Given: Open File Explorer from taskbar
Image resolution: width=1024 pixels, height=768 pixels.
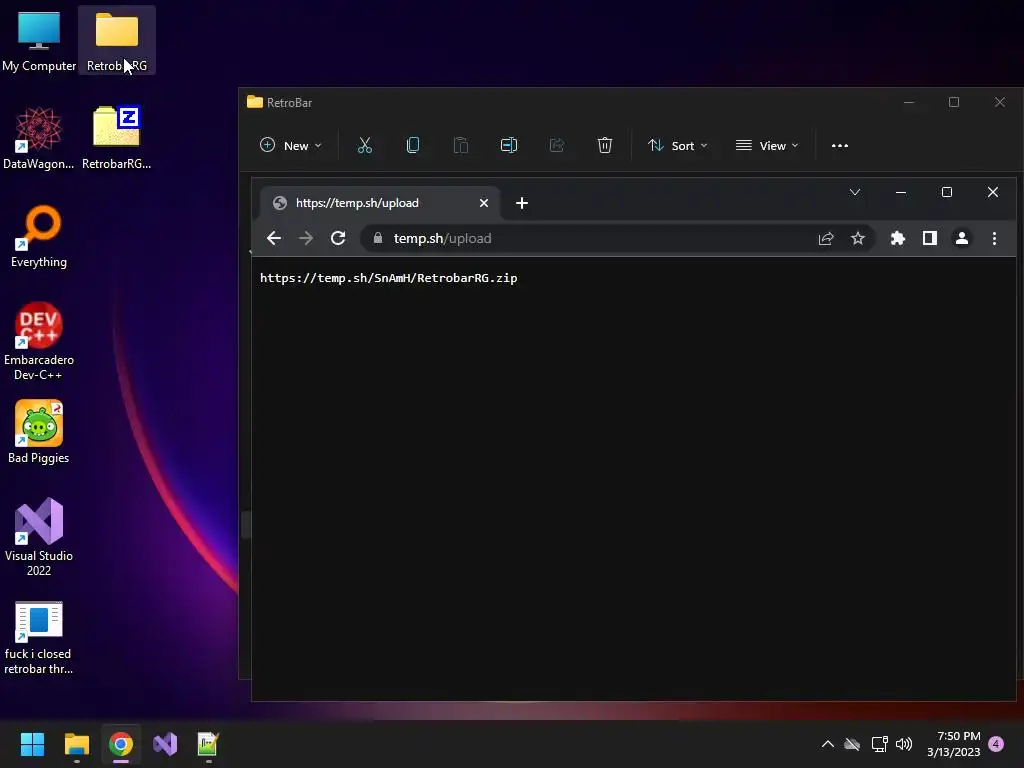Looking at the screenshot, I should point(76,744).
